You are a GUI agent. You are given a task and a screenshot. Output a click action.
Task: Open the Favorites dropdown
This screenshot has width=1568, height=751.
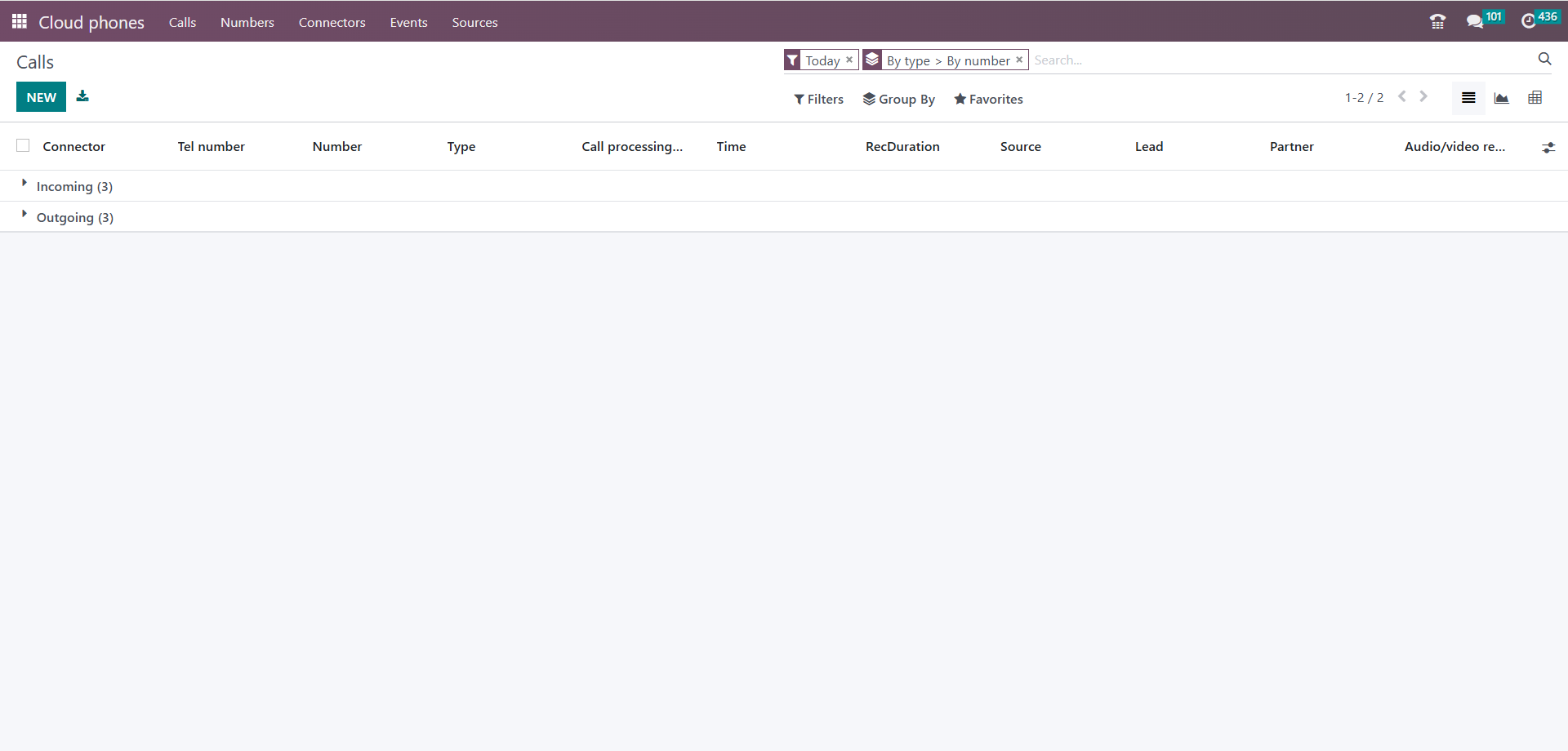(x=988, y=99)
